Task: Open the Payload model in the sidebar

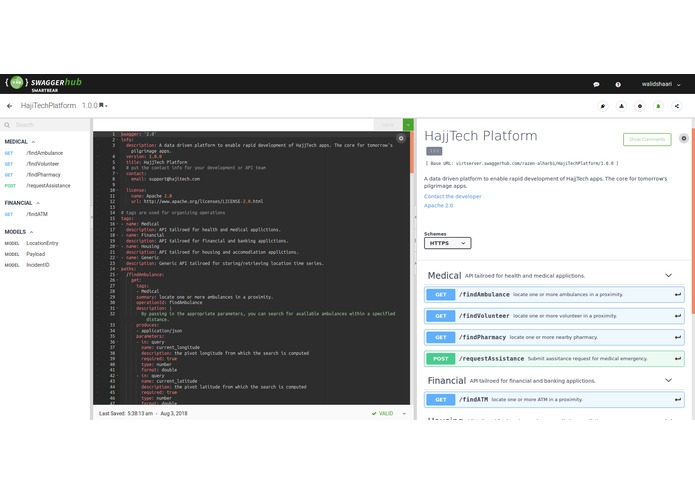Action: pos(35,254)
